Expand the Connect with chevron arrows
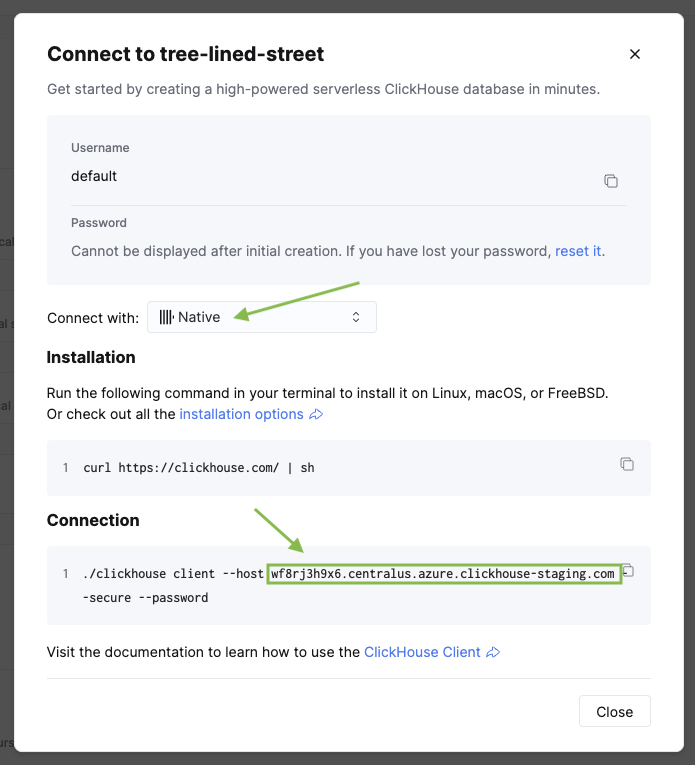 [355, 317]
